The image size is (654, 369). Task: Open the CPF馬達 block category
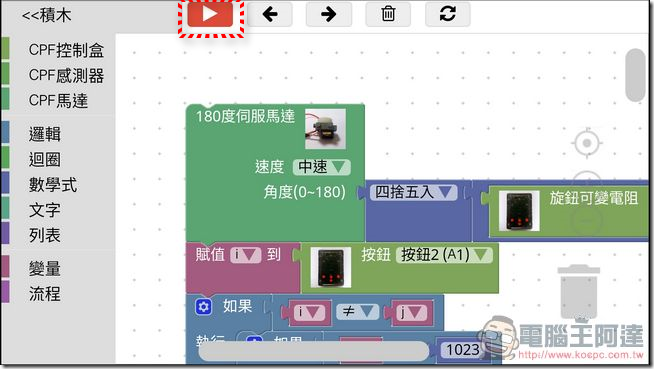[x=58, y=100]
